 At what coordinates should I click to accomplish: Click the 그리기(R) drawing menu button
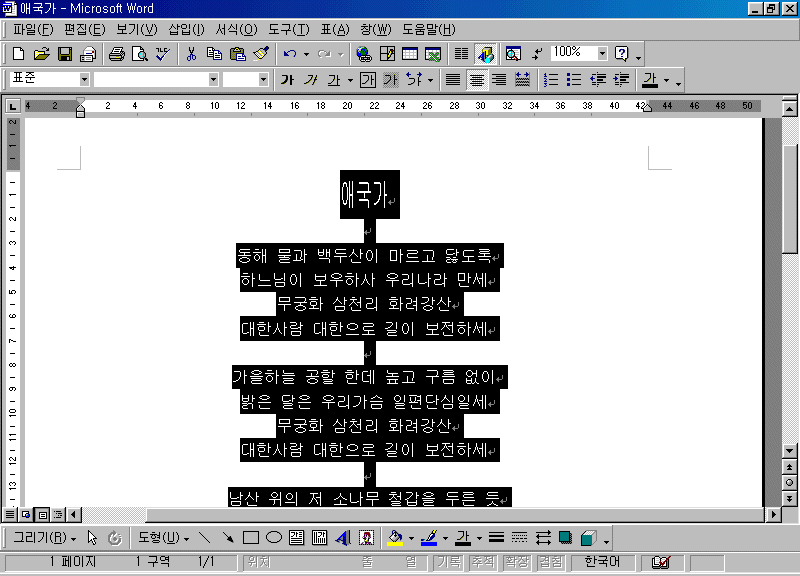point(44,538)
